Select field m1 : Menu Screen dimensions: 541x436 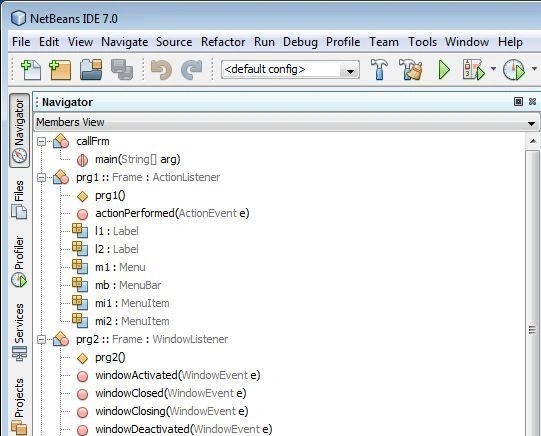click(x=120, y=267)
